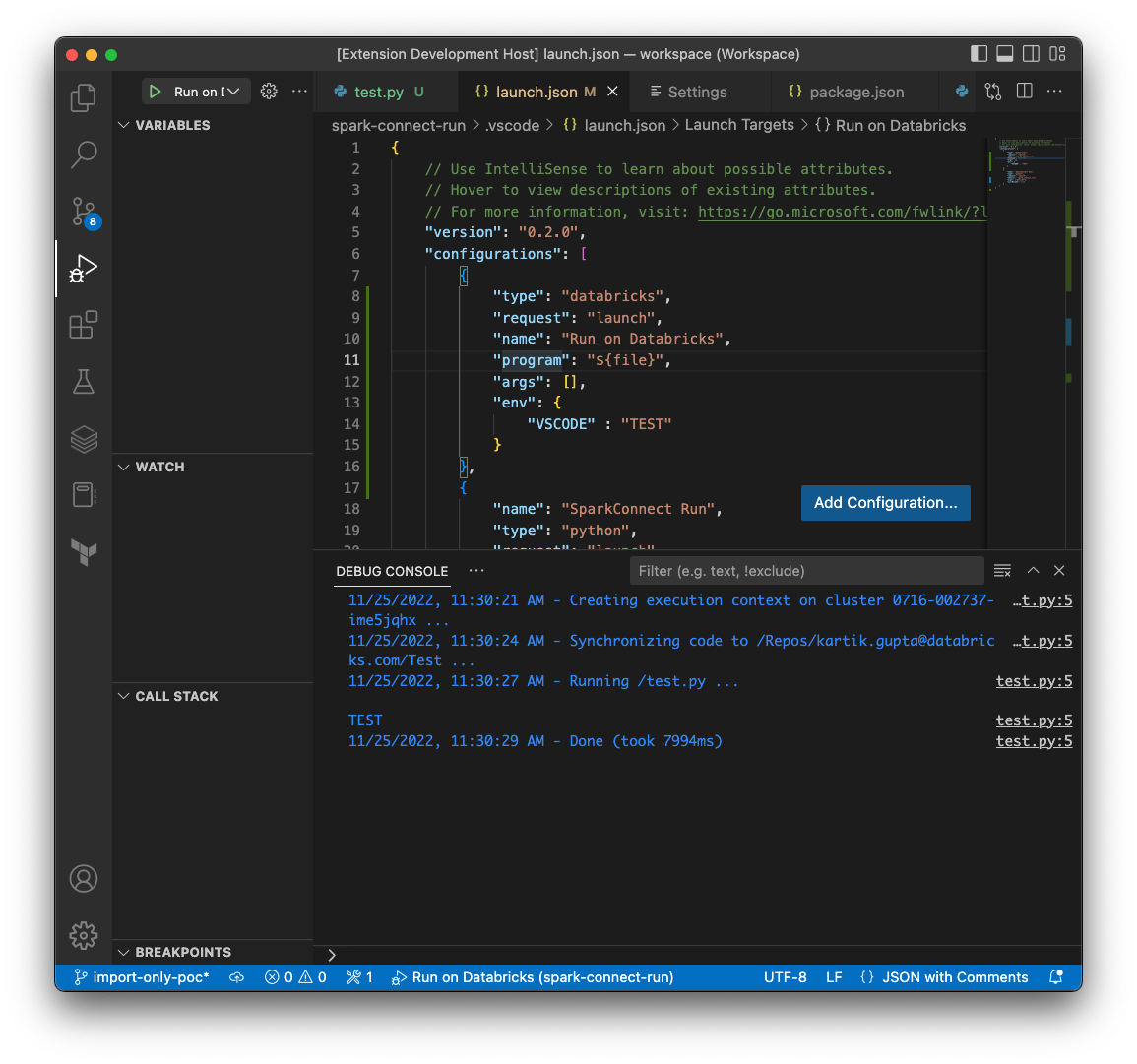Image resolution: width=1137 pixels, height=1064 pixels.
Task: Click the tools indicator with count 1 in status bar
Action: (359, 977)
